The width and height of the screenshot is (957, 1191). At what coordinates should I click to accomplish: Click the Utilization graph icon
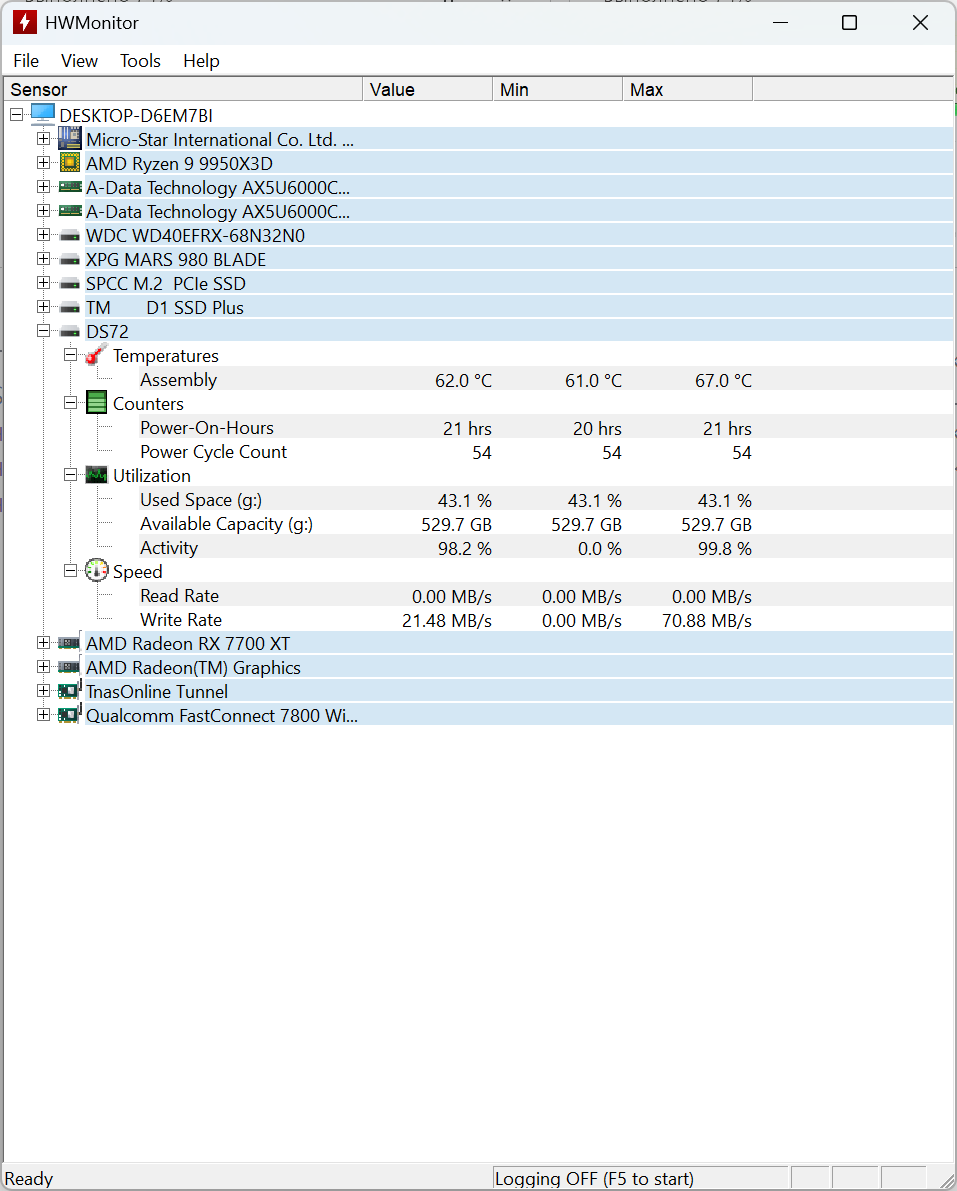(x=96, y=475)
